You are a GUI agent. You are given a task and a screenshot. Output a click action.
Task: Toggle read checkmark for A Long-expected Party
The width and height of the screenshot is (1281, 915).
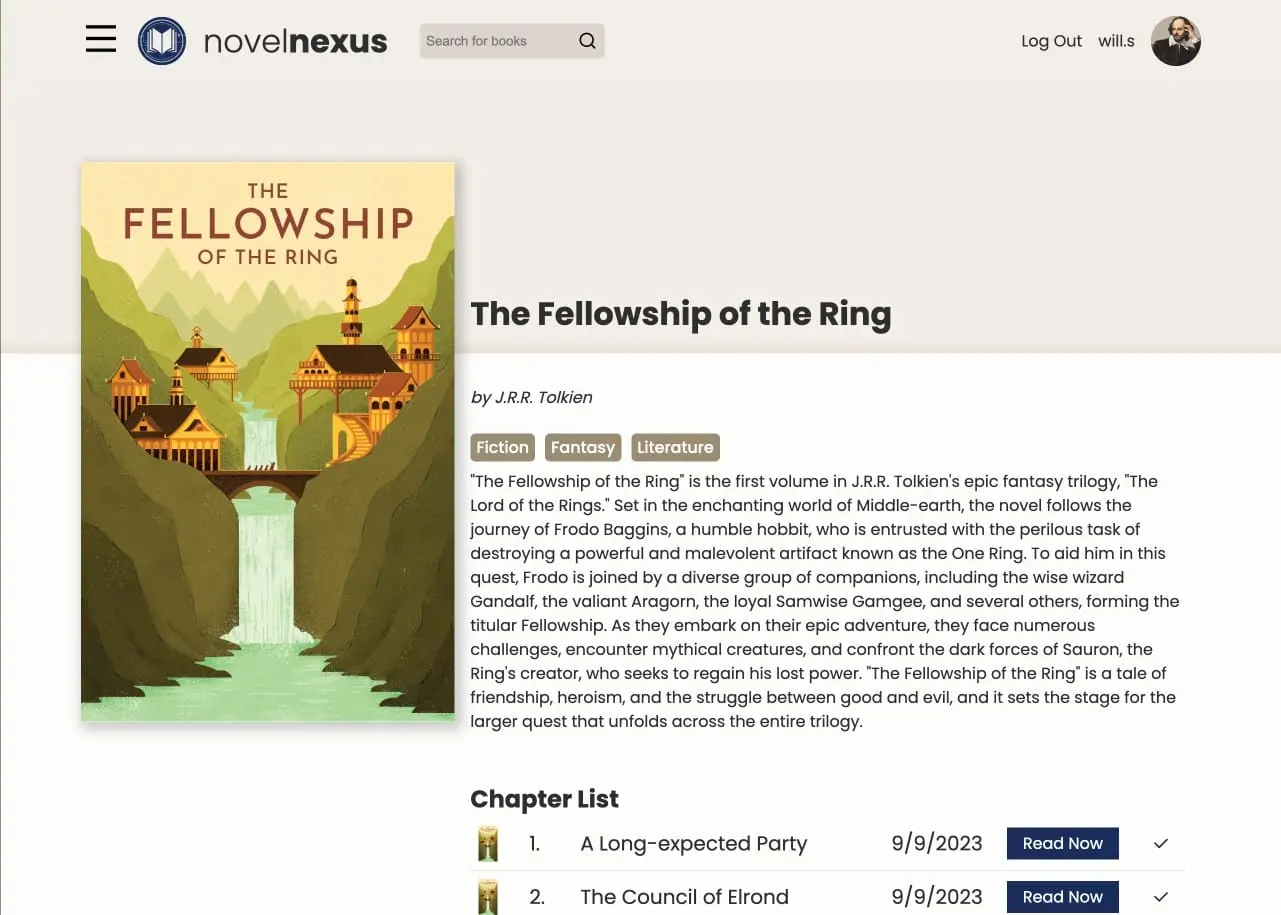coord(1160,843)
